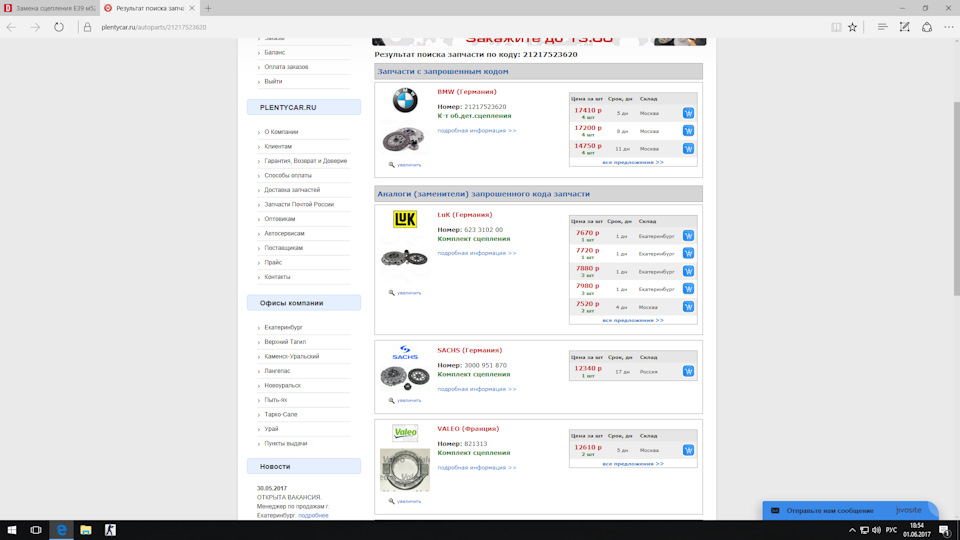Click подробнее in vacancy news
The width and height of the screenshot is (960, 540).
click(313, 516)
